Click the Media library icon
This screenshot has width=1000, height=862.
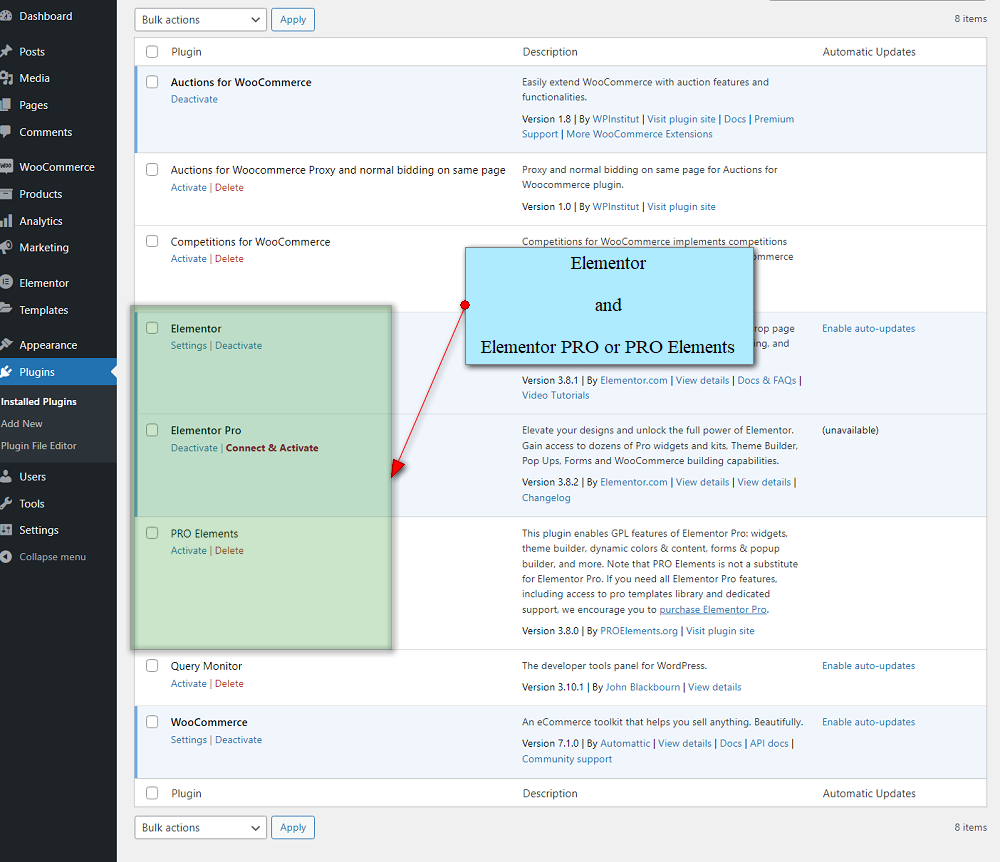(6, 78)
